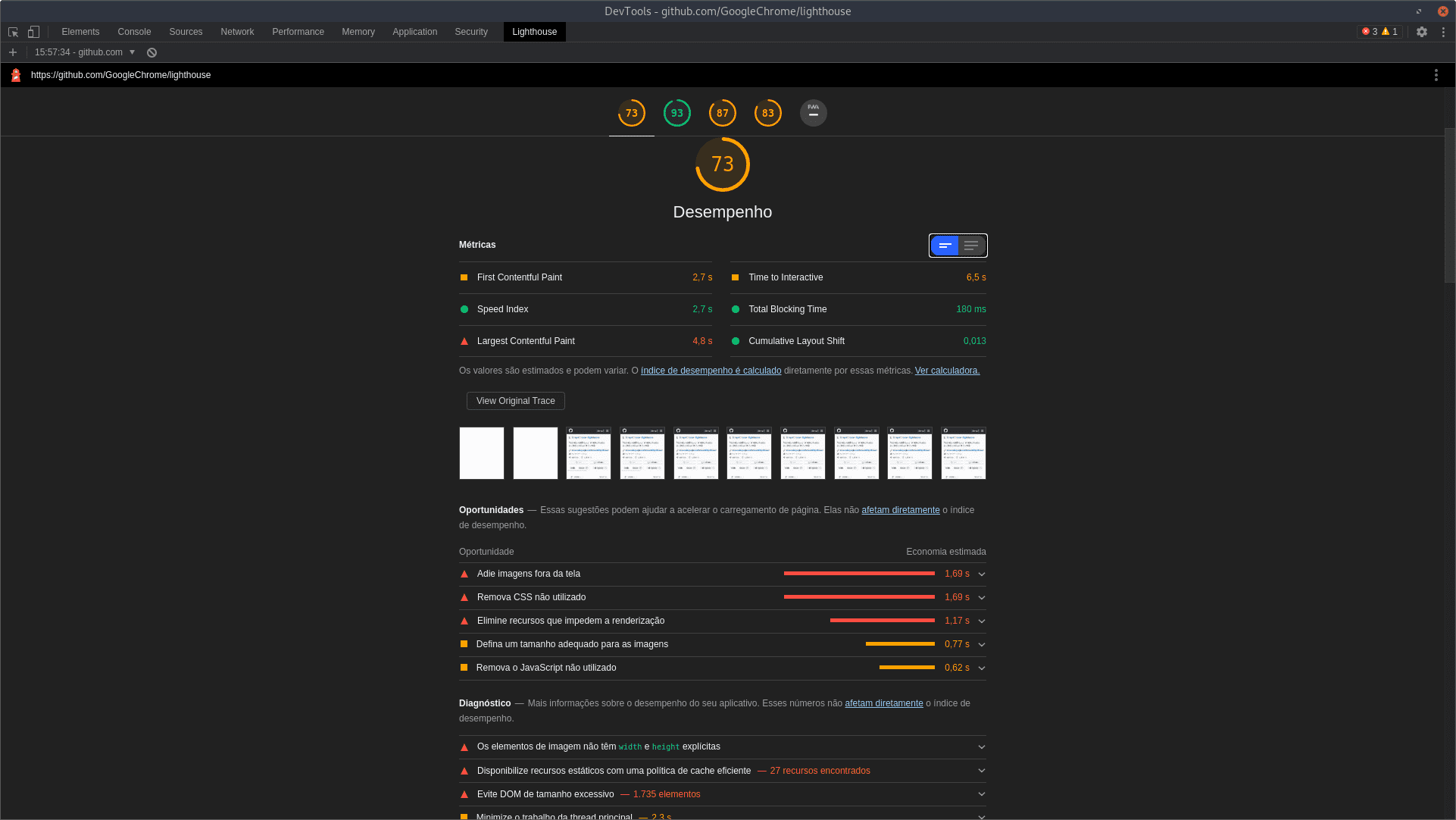Viewport: 1456px width, 820px height.
Task: Click the Speed Index metric row
Action: 586,309
